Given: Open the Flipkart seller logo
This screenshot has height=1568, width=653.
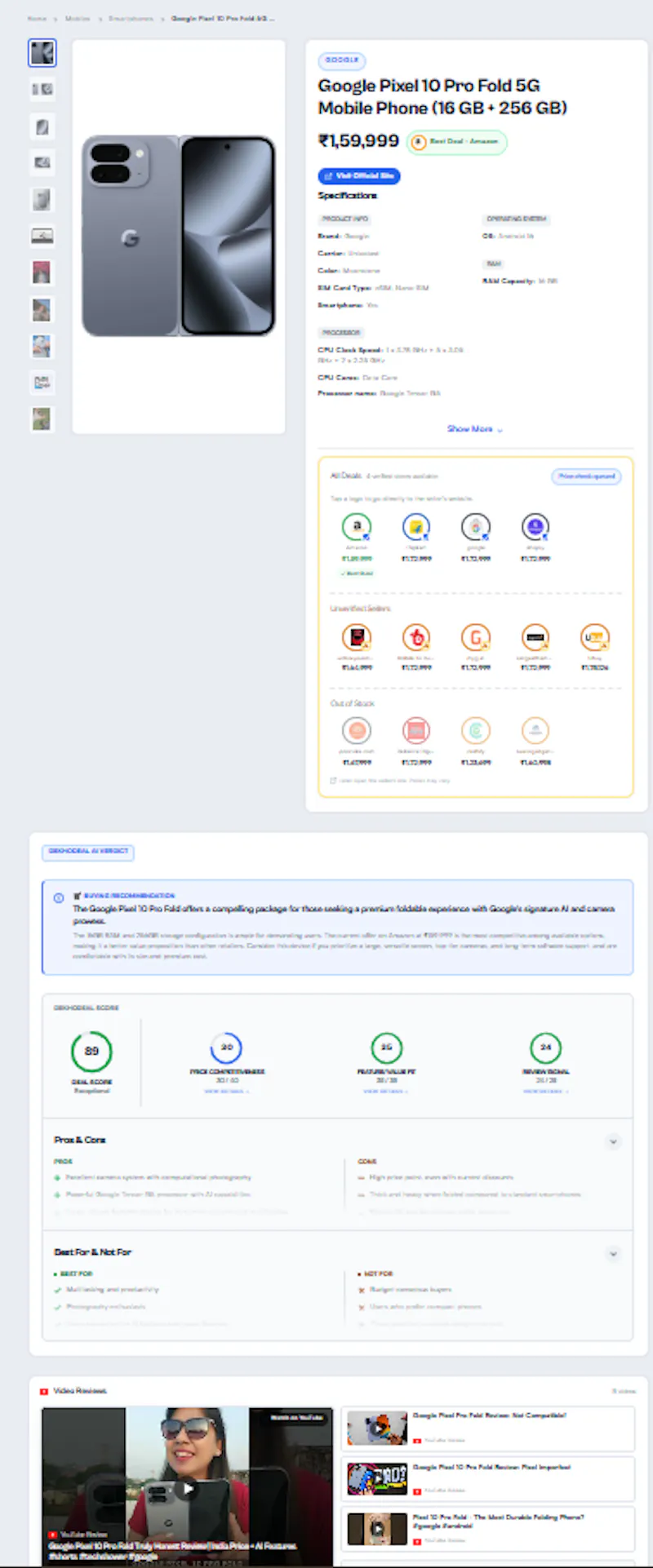Looking at the screenshot, I should click(416, 527).
